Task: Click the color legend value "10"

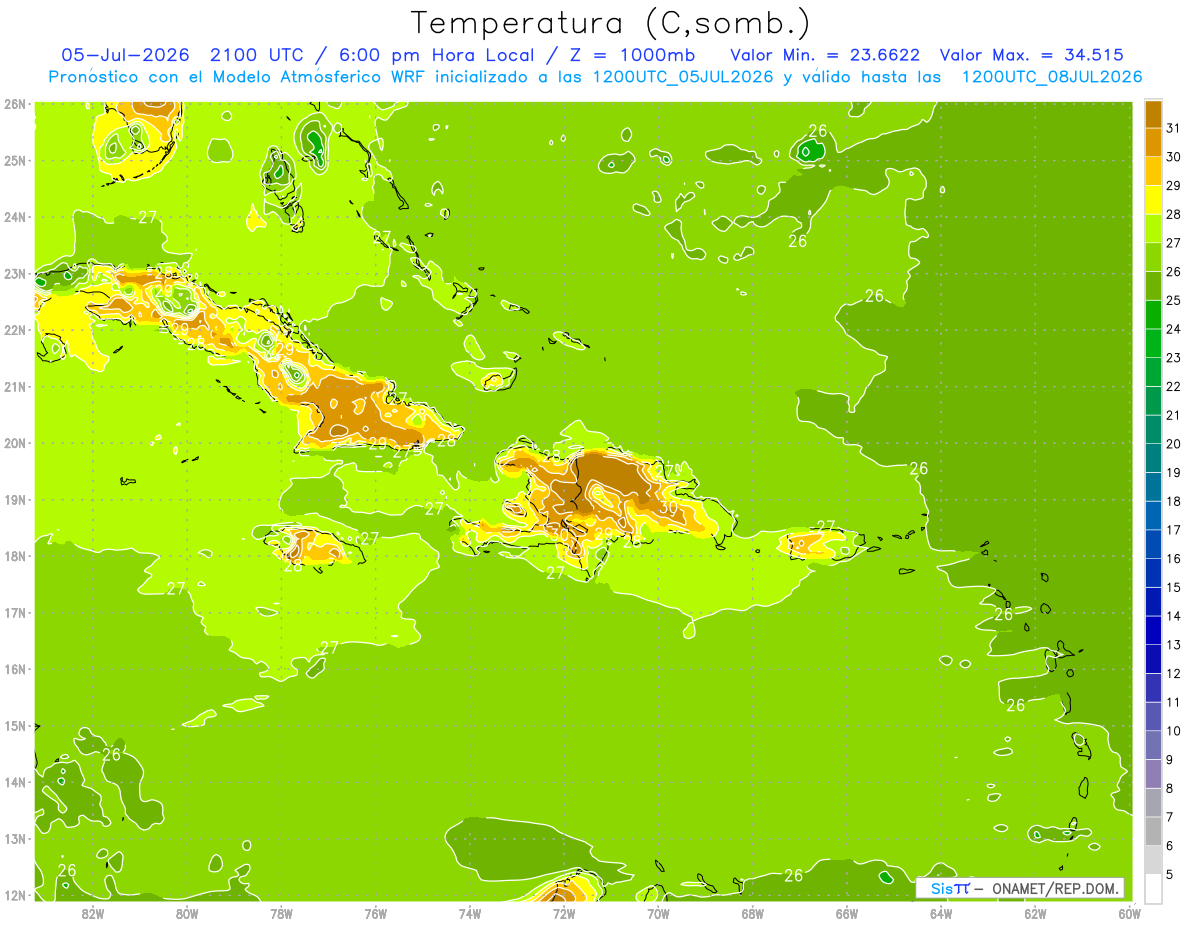Action: pos(1174,731)
